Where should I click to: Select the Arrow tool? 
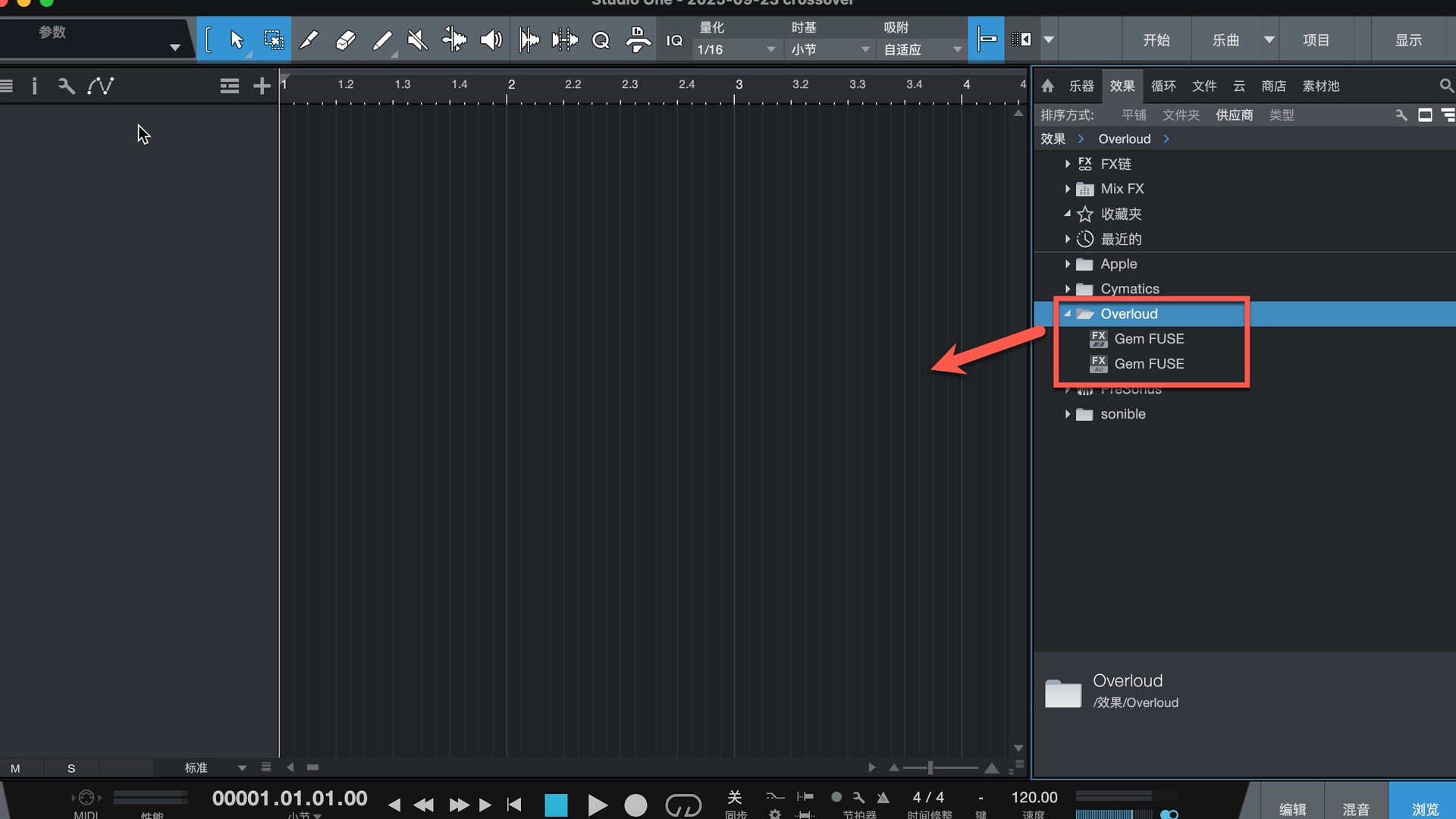tap(236, 39)
